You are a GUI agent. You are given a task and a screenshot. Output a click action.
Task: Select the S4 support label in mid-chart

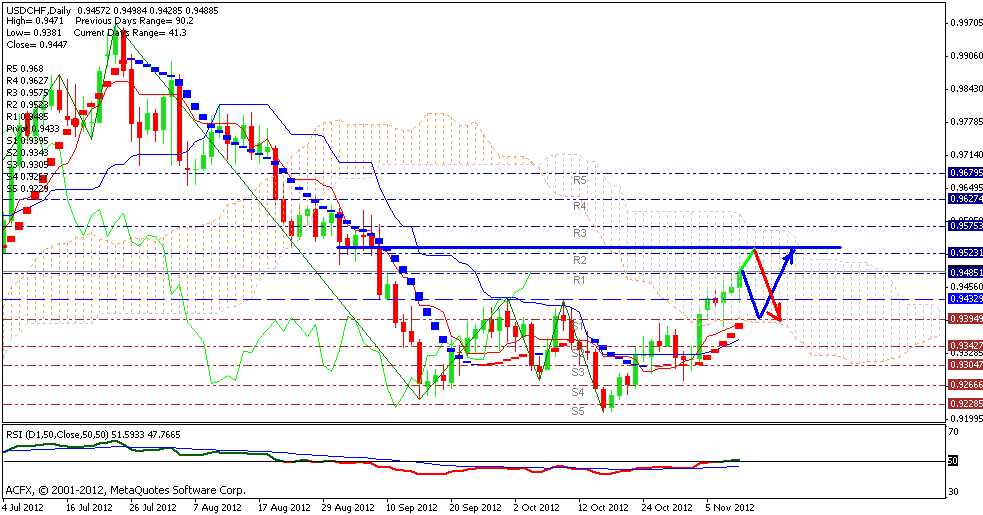(578, 393)
